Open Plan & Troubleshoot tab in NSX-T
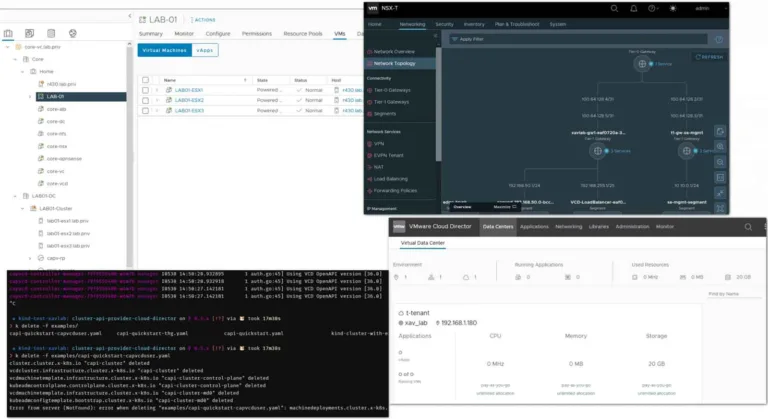 pos(517,24)
